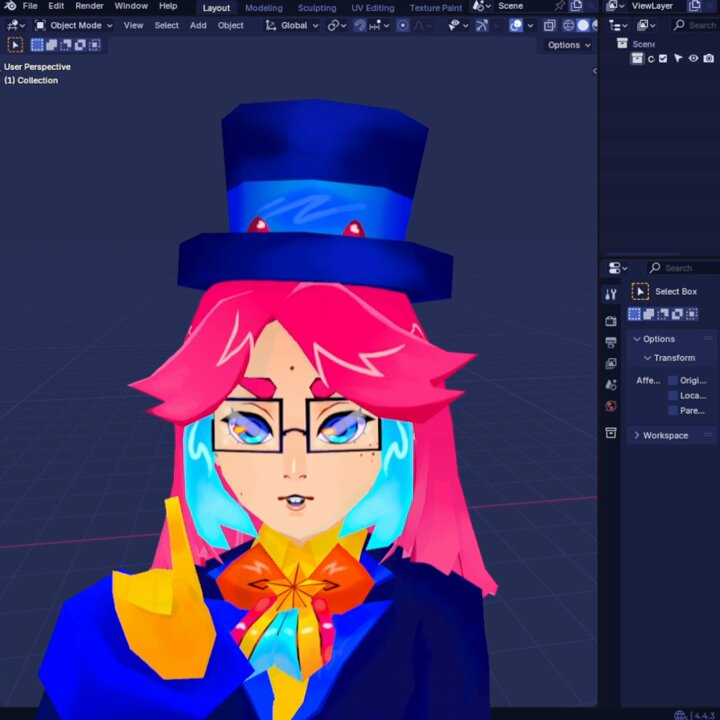Set header selection mode to new
Viewport: 720px width, 720px height.
[37, 45]
